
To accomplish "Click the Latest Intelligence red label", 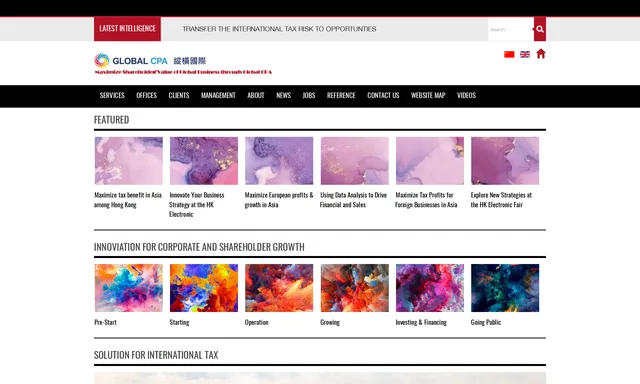I will (127, 29).
